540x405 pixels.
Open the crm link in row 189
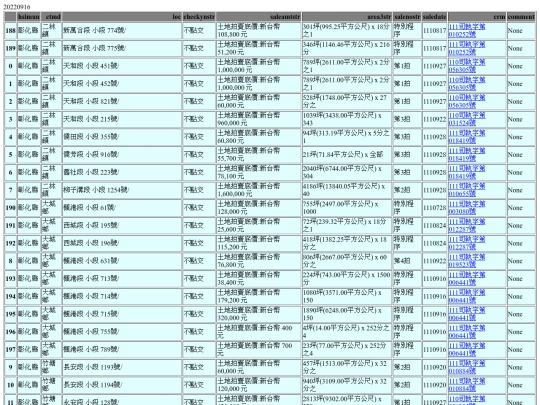pyautogui.click(x=467, y=48)
